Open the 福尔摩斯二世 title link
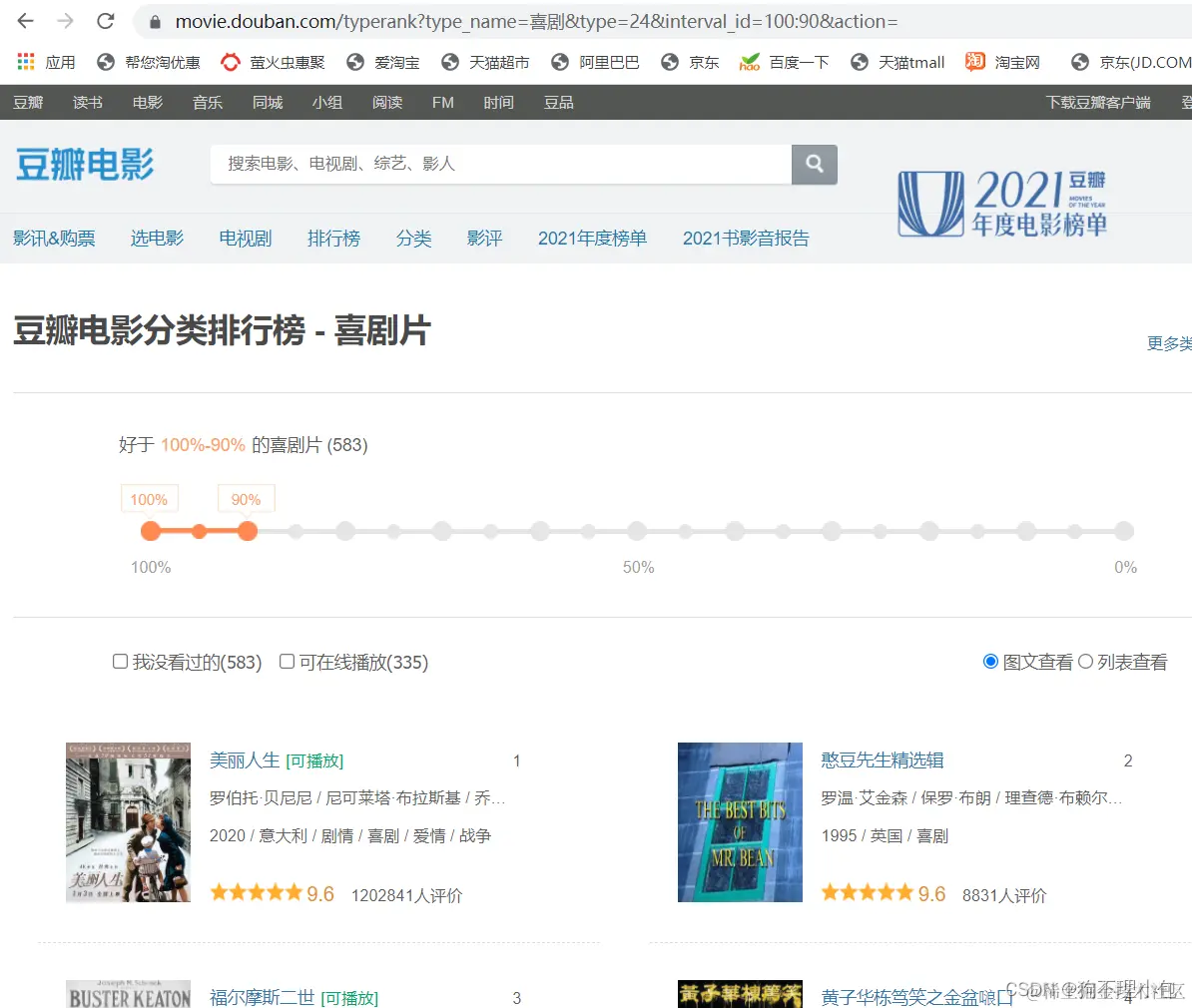The image size is (1192, 1008). coord(263,997)
